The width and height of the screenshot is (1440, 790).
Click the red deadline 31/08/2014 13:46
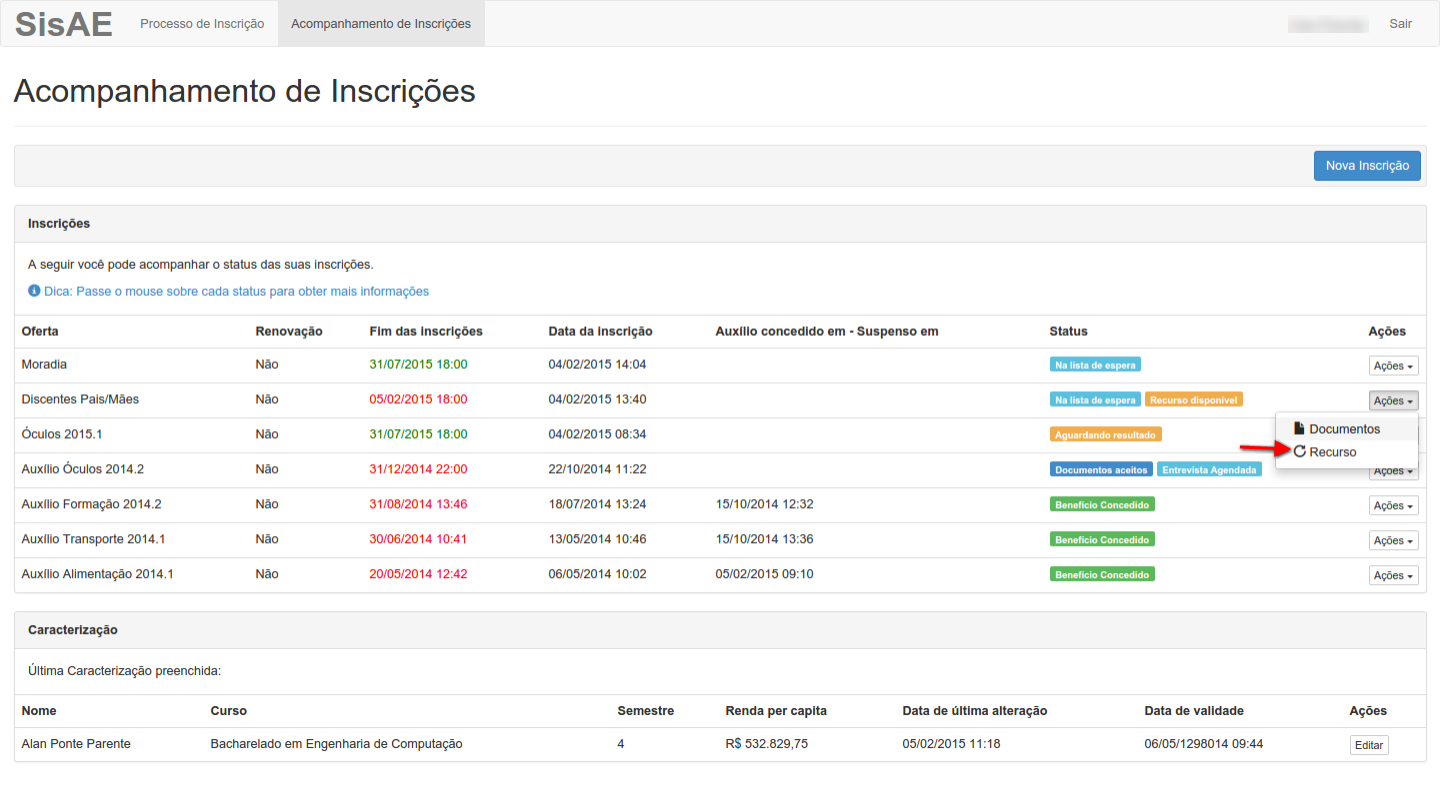tap(418, 504)
